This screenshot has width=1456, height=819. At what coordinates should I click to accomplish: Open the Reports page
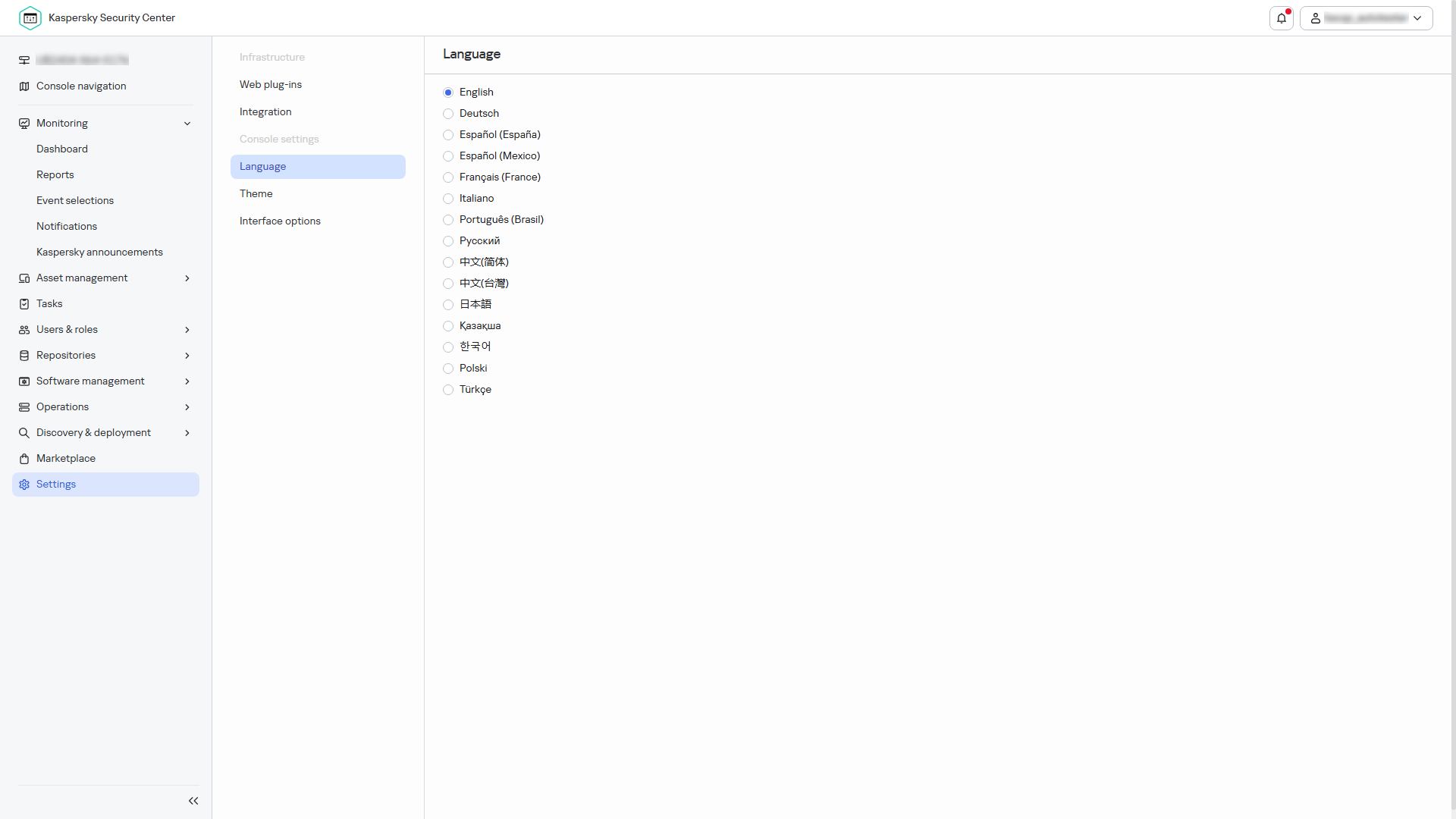coord(55,175)
